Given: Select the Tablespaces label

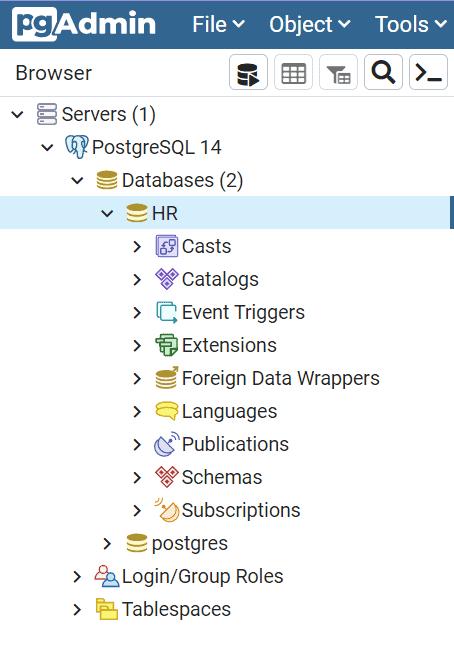Looking at the screenshot, I should click(x=176, y=610).
